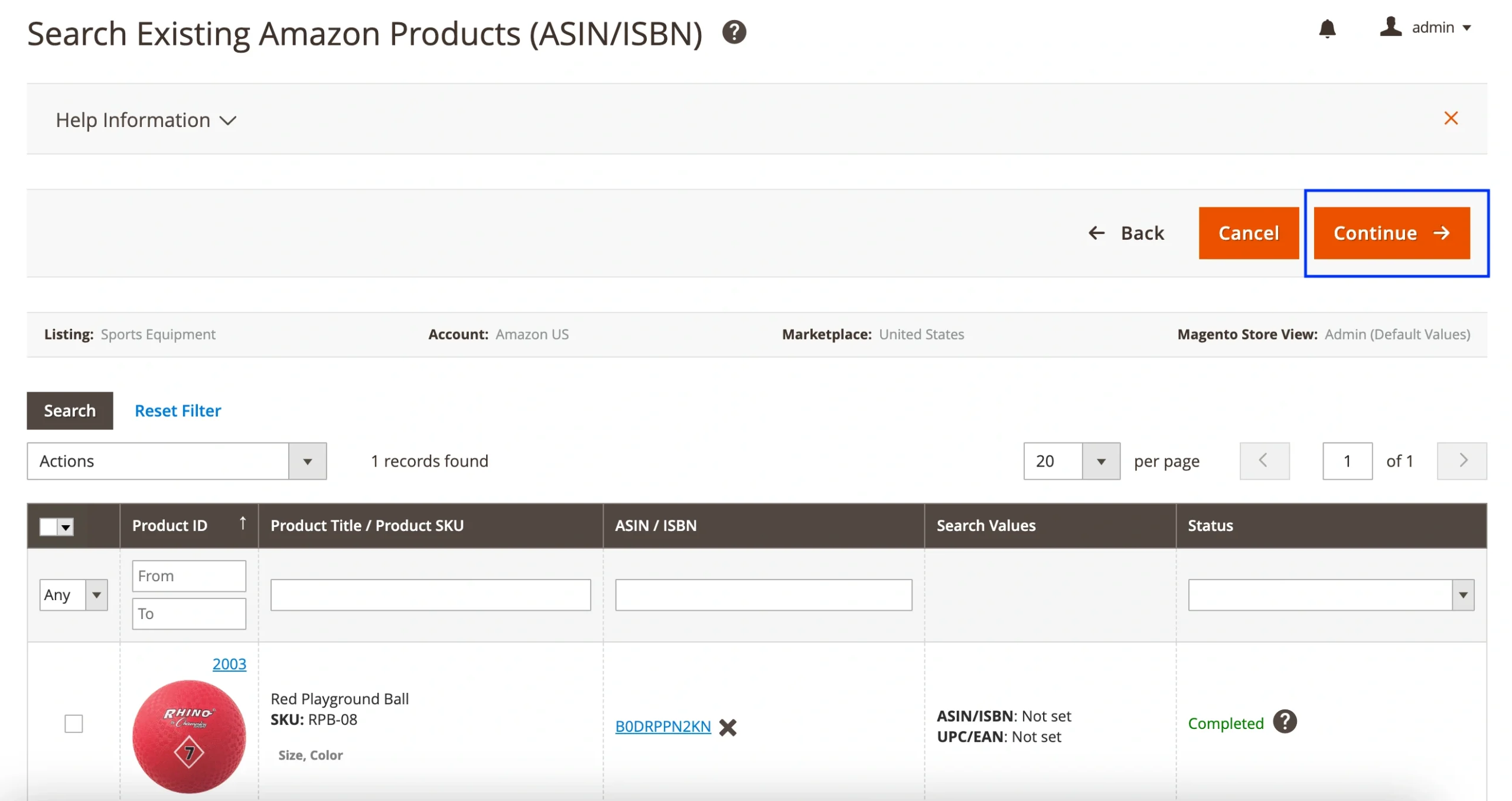Toggle the select-all records checkbox
The image size is (1512, 801).
tap(48, 526)
